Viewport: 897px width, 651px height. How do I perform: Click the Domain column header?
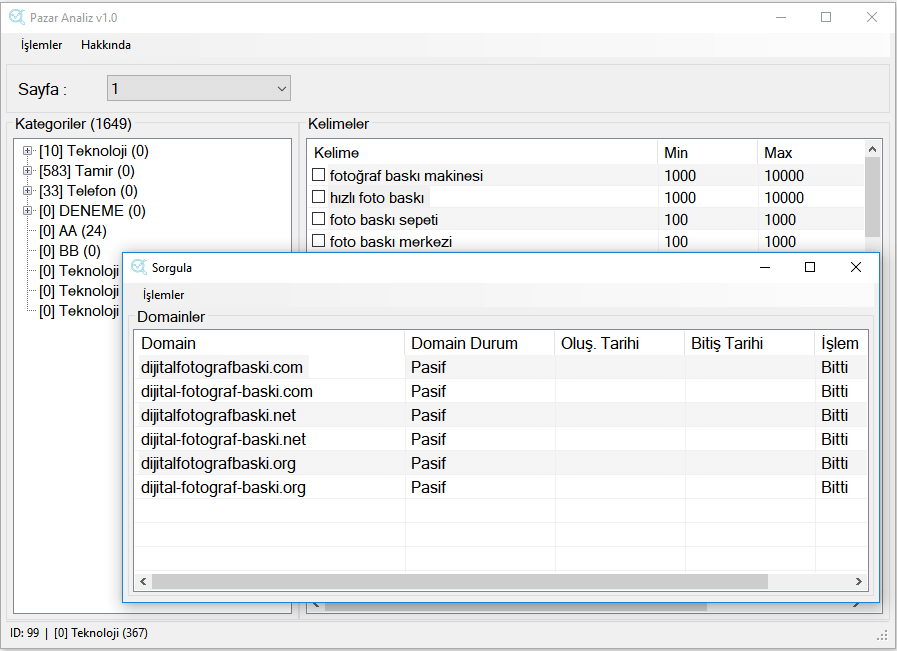(x=269, y=343)
